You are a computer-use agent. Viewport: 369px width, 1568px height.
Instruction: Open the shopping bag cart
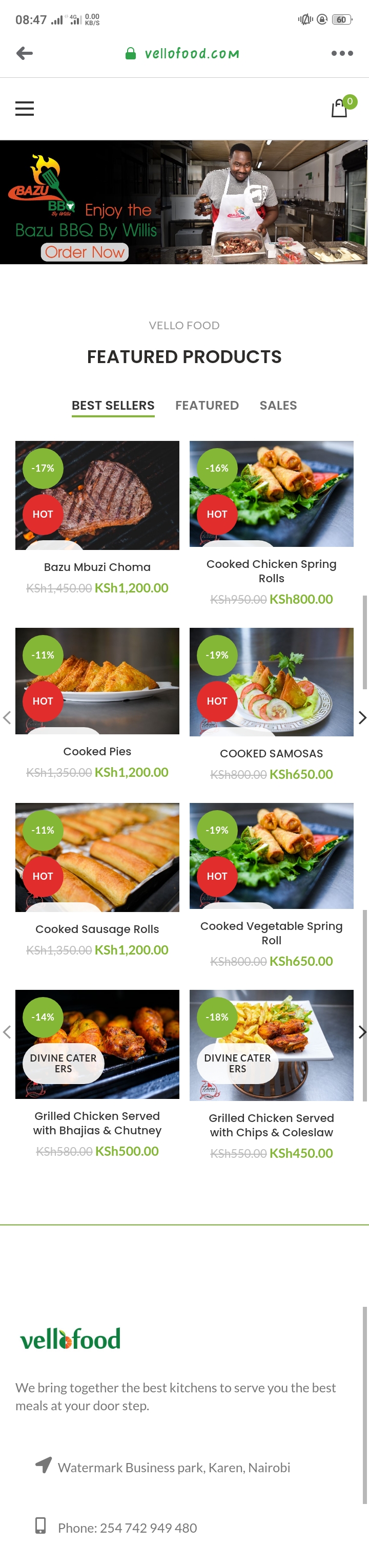[x=339, y=109]
